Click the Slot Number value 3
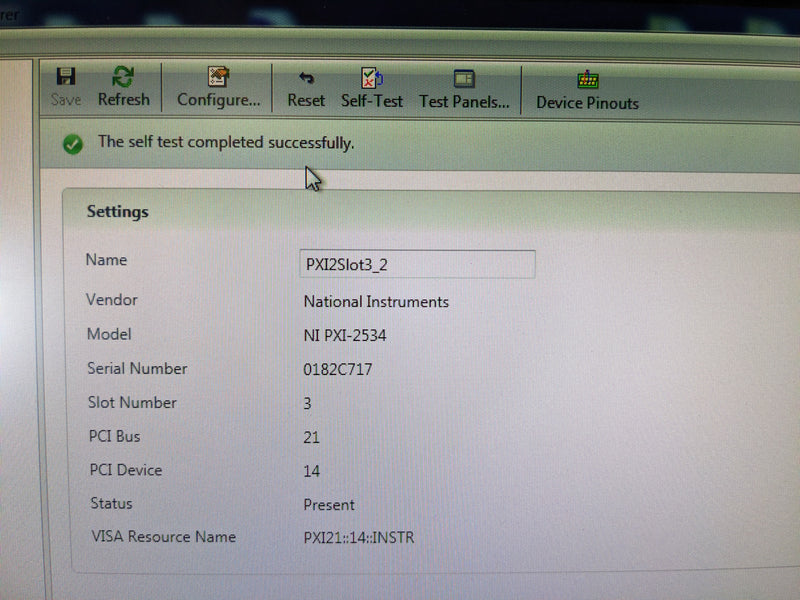The image size is (800, 600). point(308,404)
